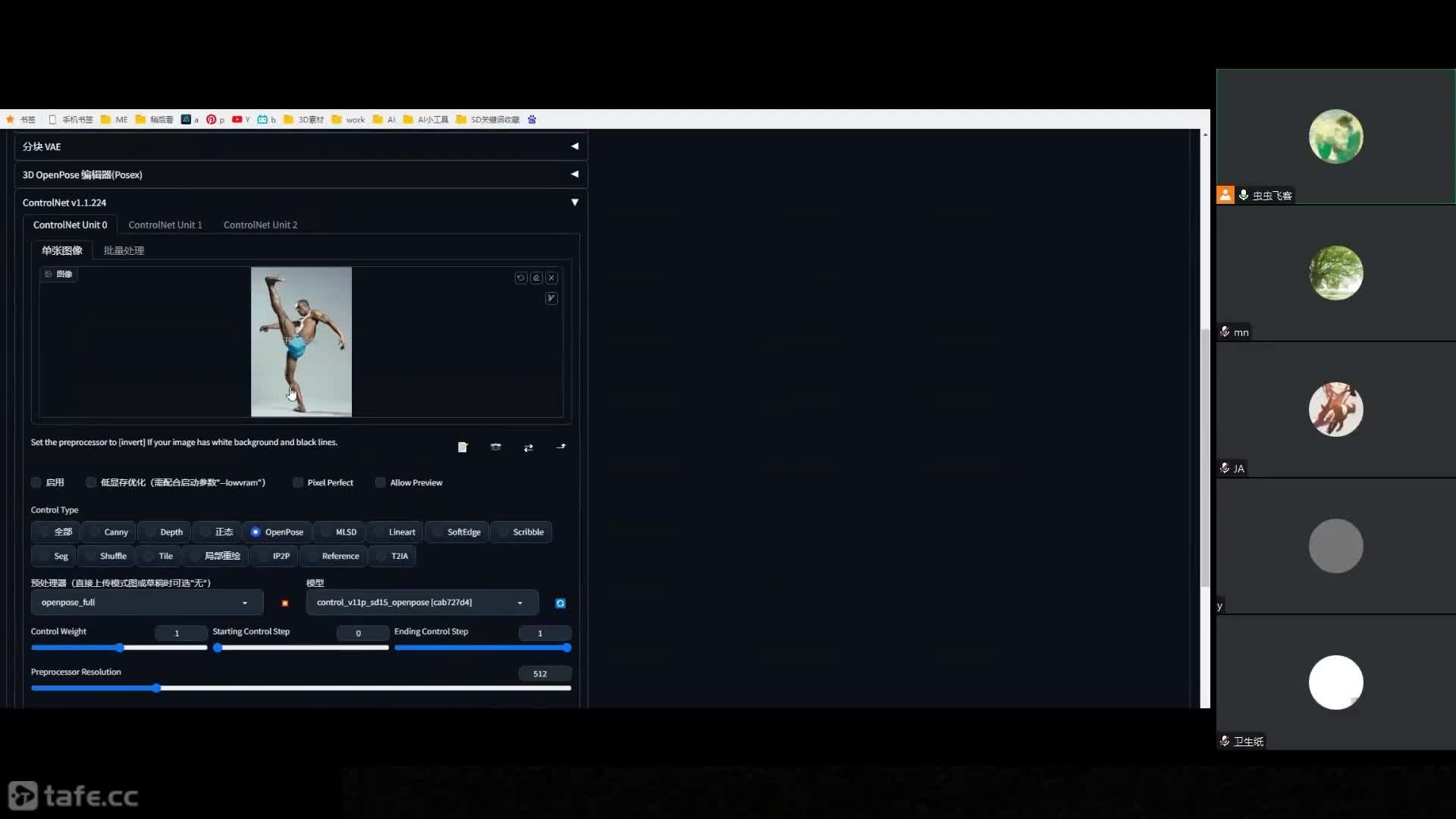Image resolution: width=1456 pixels, height=819 pixels.
Task: Click the Scribble control type button
Action: click(528, 531)
